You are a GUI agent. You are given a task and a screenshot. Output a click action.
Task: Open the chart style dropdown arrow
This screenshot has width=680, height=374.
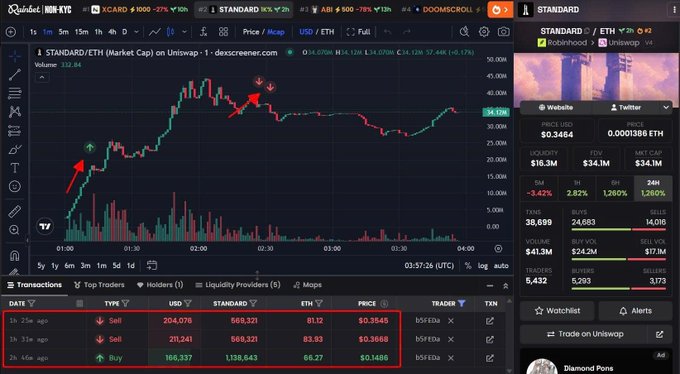[184, 32]
